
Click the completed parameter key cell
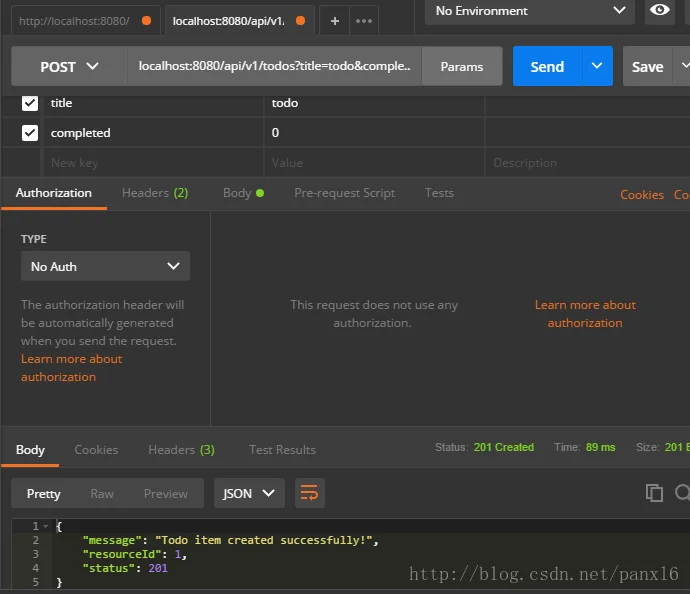153,133
